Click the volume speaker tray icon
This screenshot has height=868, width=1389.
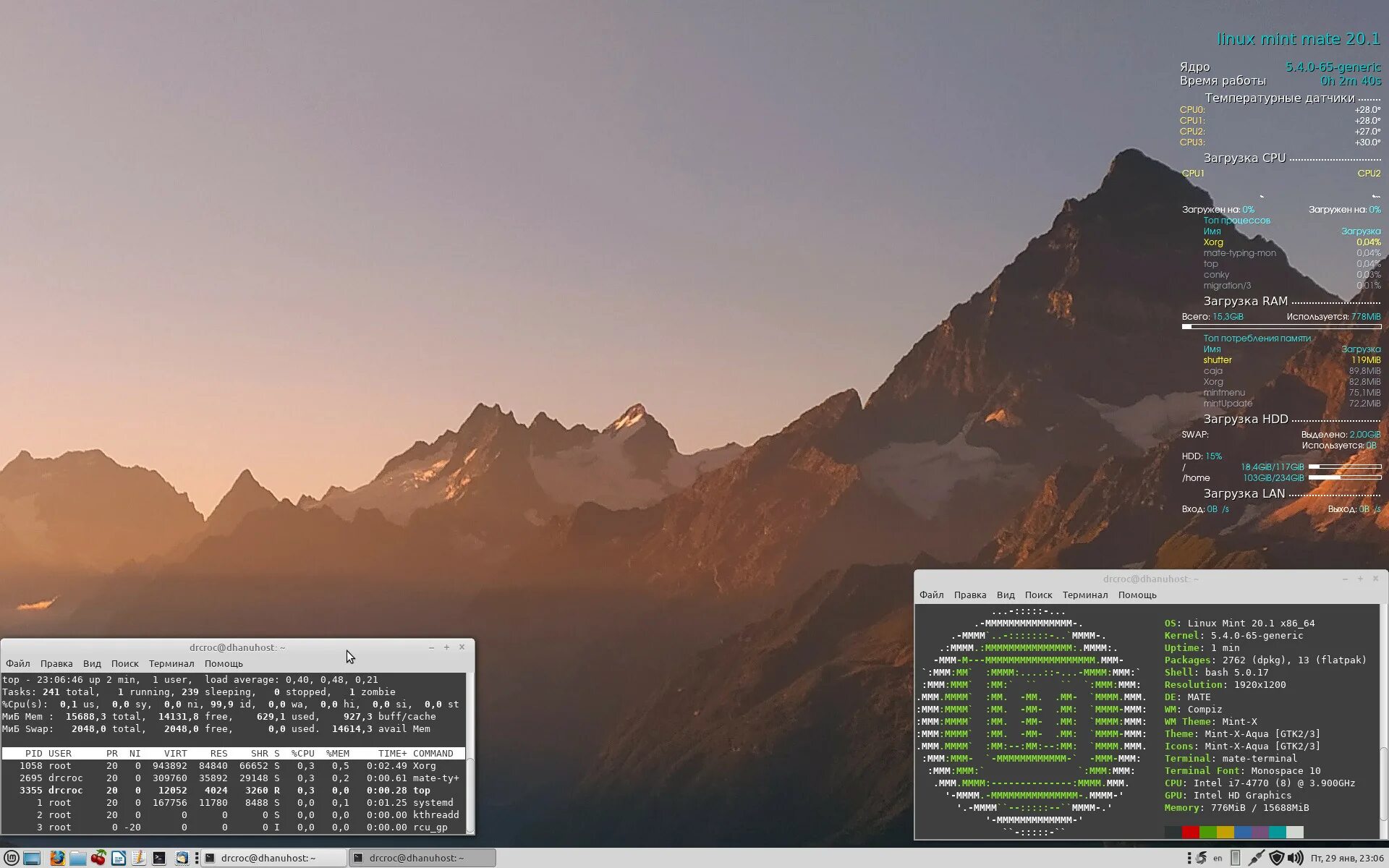1295,858
